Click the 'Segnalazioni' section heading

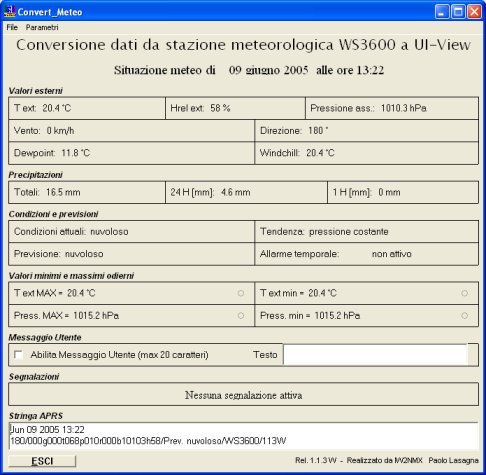click(34, 377)
